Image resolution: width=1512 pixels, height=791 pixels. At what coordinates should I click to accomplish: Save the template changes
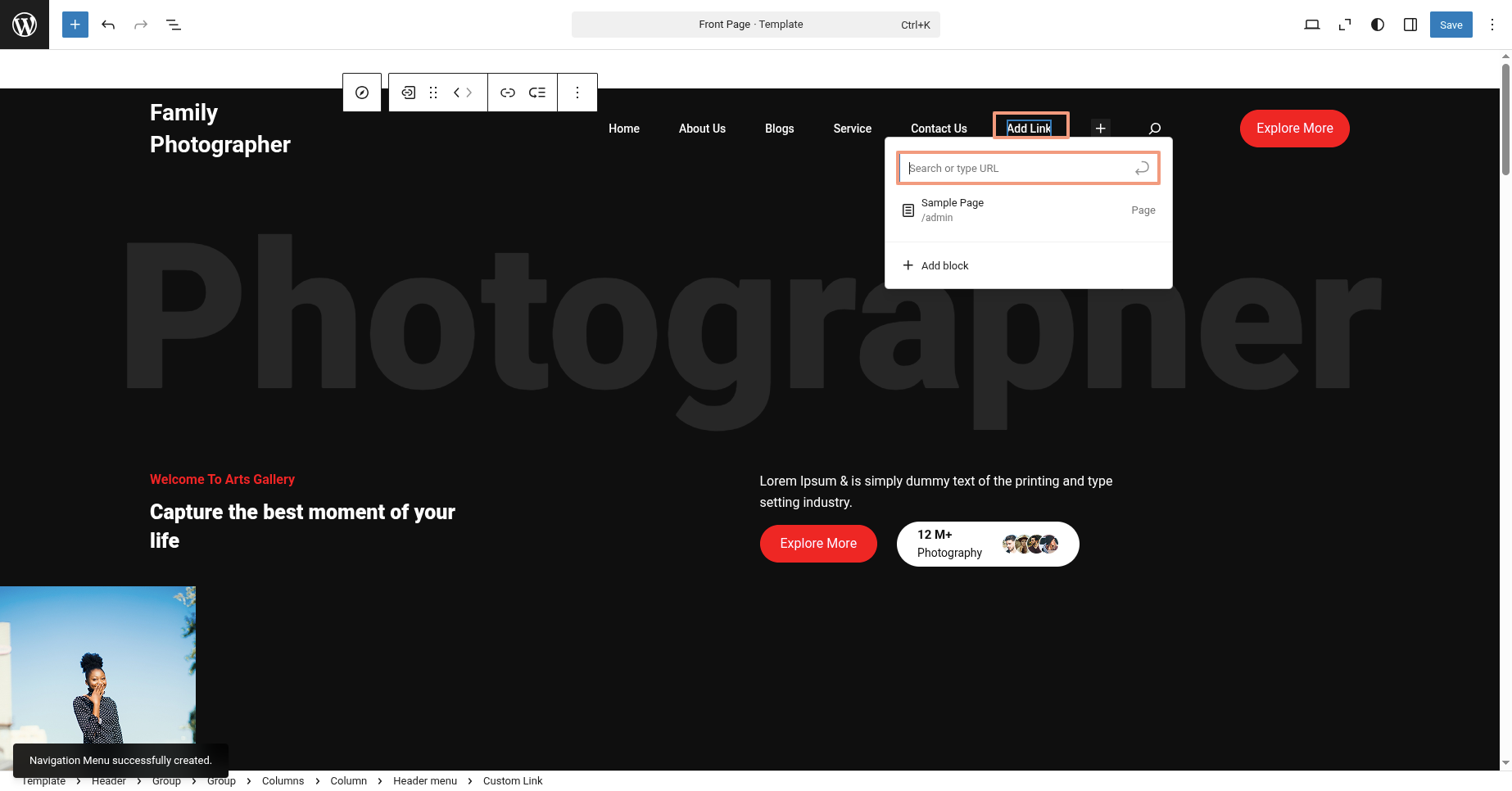point(1451,25)
